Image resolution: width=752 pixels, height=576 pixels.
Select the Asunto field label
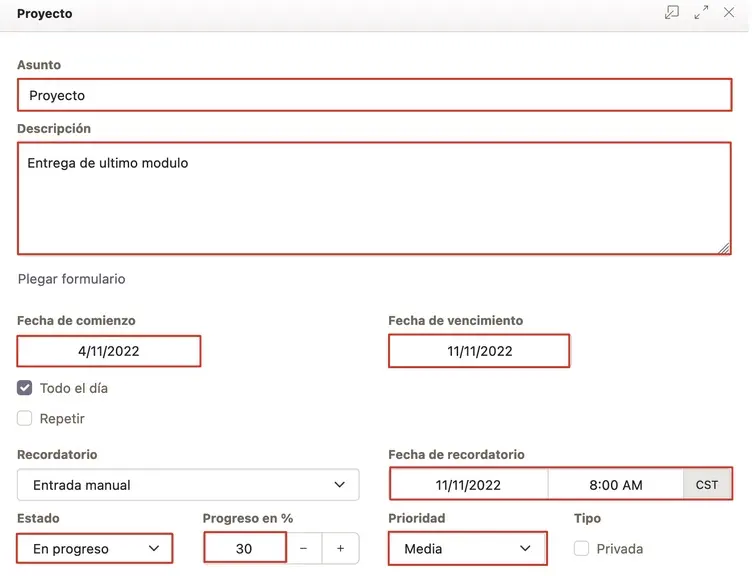coord(39,65)
